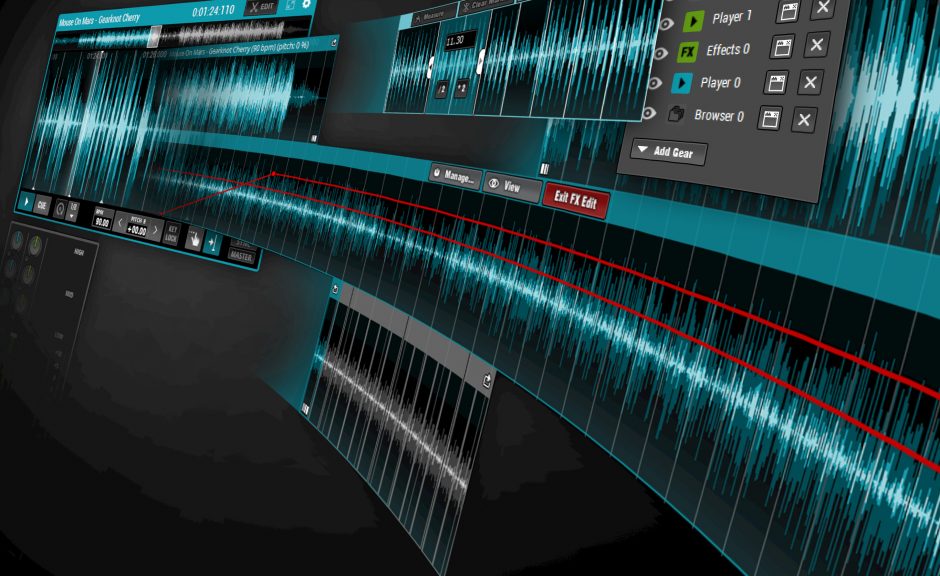940x576 pixels.
Task: Click the 11.30 beat value field
Action: (460, 40)
